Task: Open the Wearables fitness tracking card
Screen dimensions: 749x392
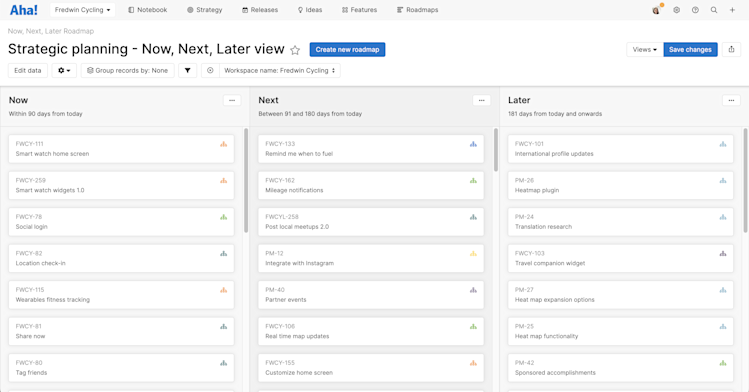Action: coord(121,295)
